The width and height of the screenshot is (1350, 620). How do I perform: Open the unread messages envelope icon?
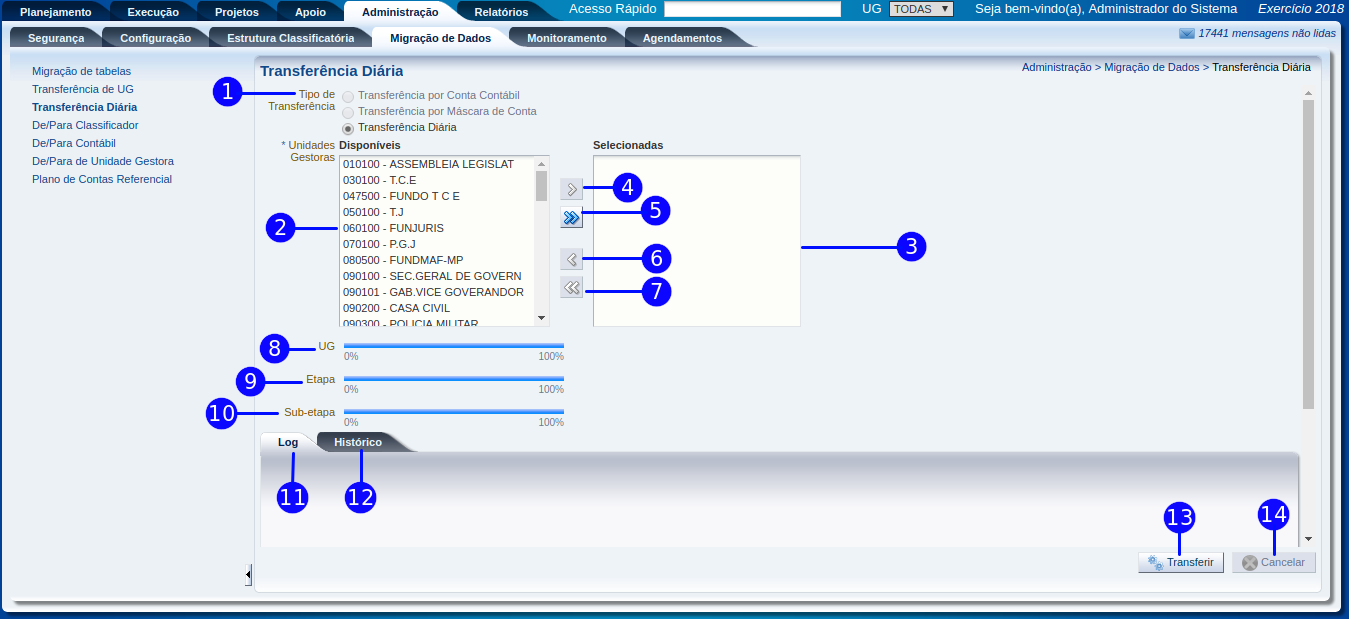tap(1187, 33)
